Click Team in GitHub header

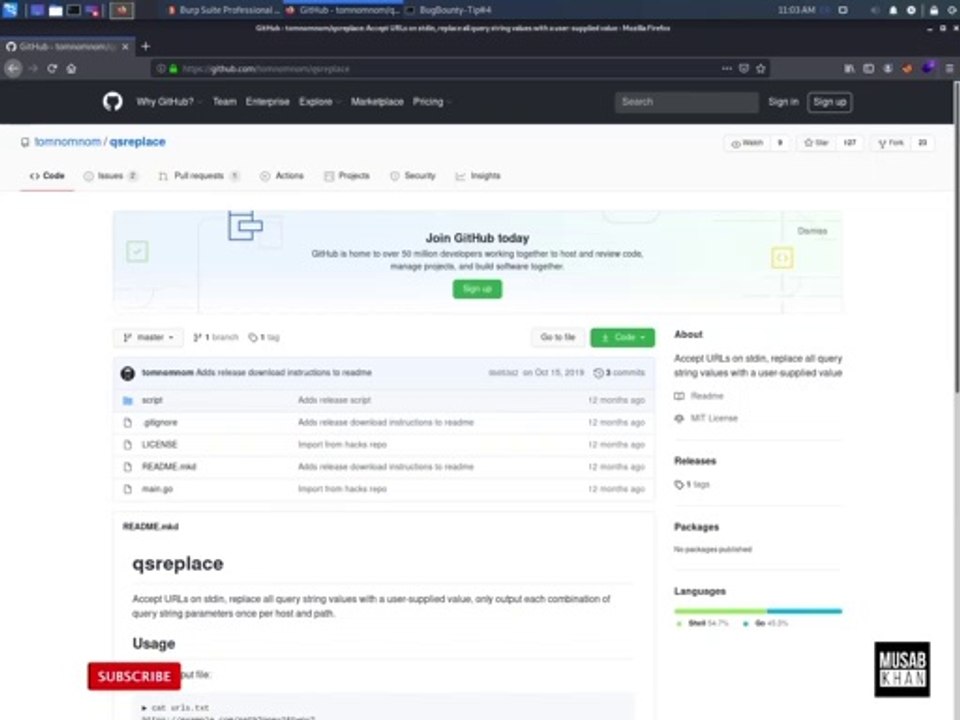pyautogui.click(x=225, y=102)
